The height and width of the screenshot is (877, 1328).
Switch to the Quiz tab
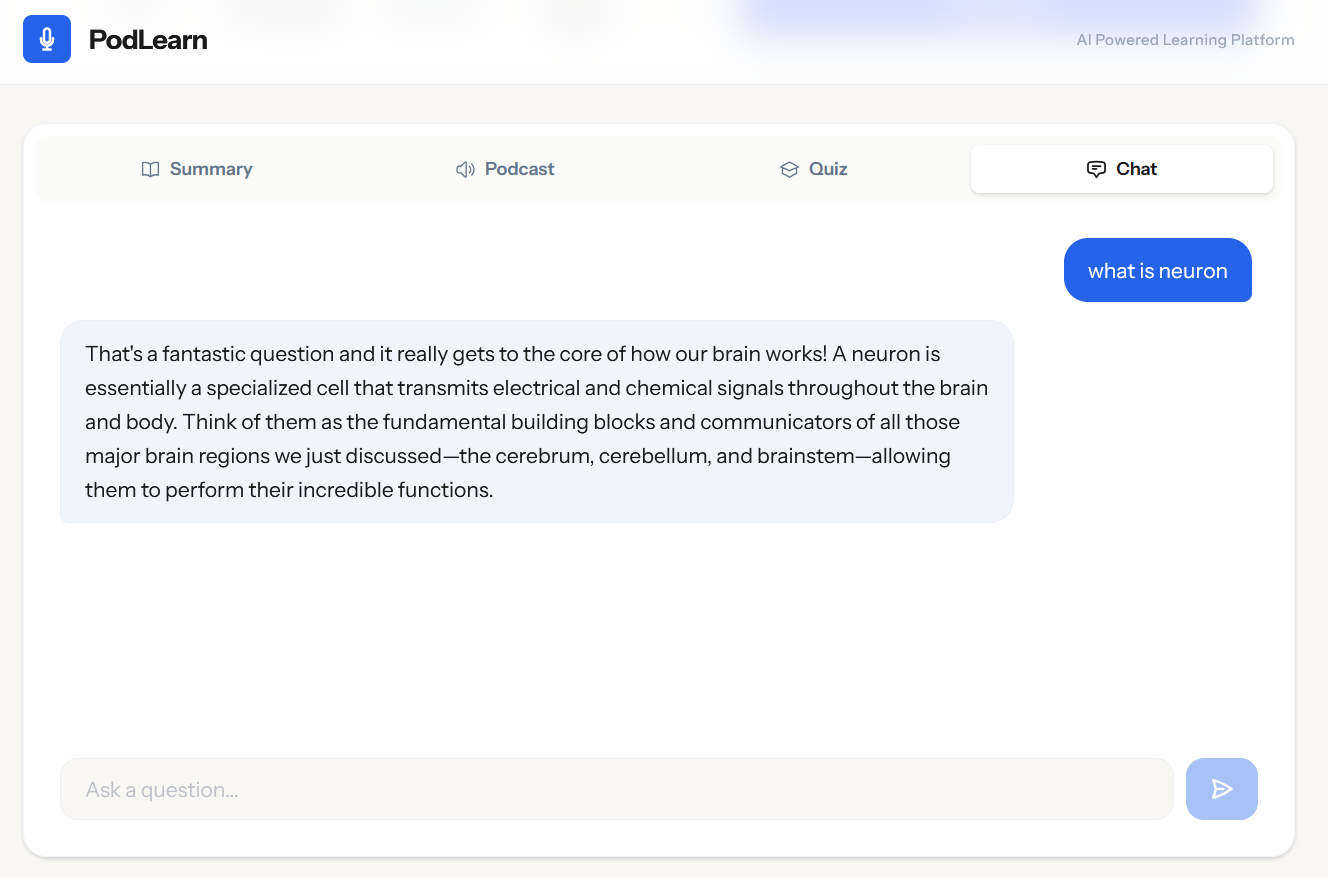point(812,169)
